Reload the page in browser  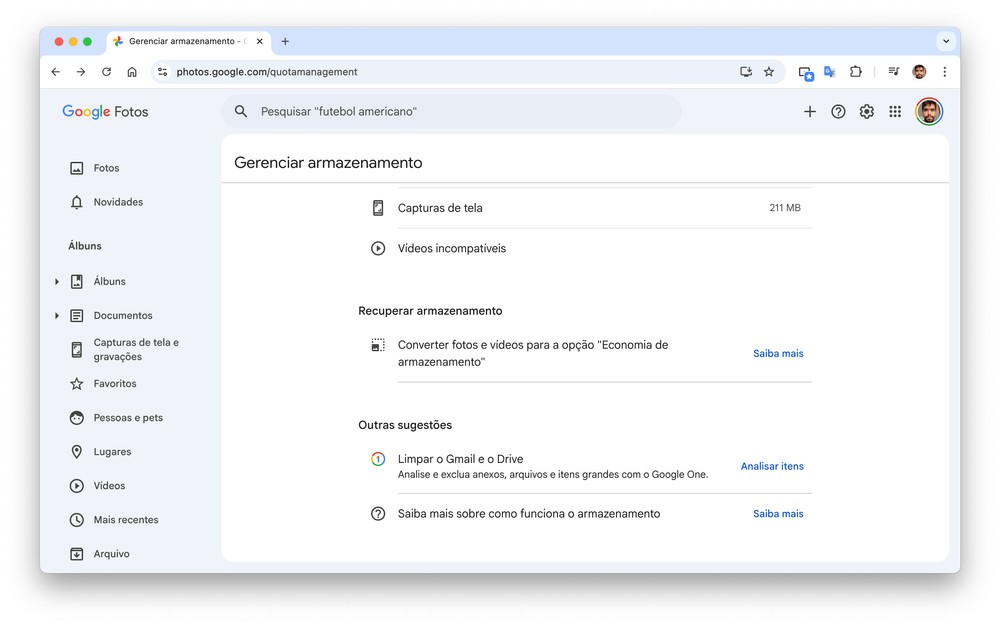[106, 72]
